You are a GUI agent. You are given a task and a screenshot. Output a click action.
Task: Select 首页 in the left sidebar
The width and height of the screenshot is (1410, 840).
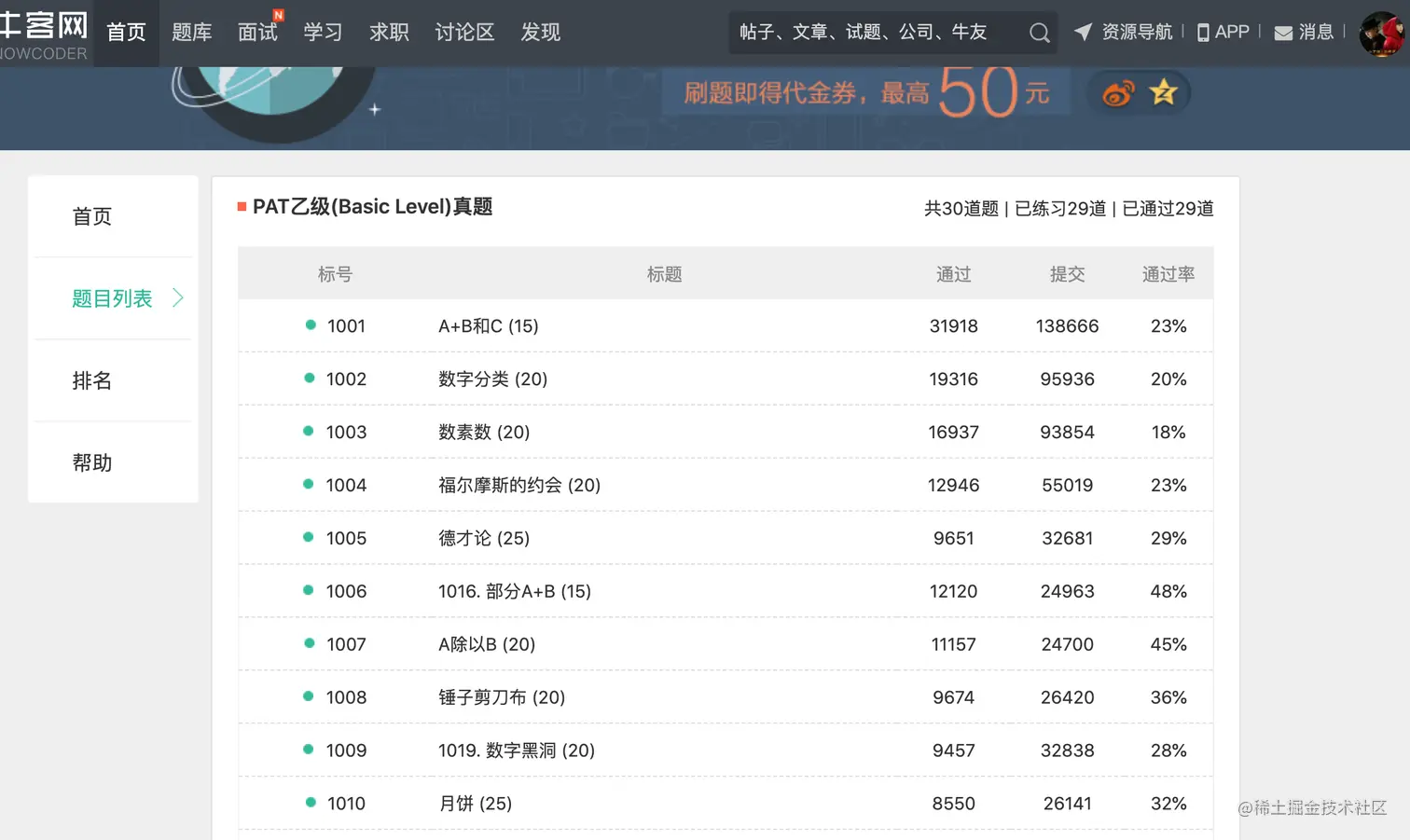coord(92,216)
